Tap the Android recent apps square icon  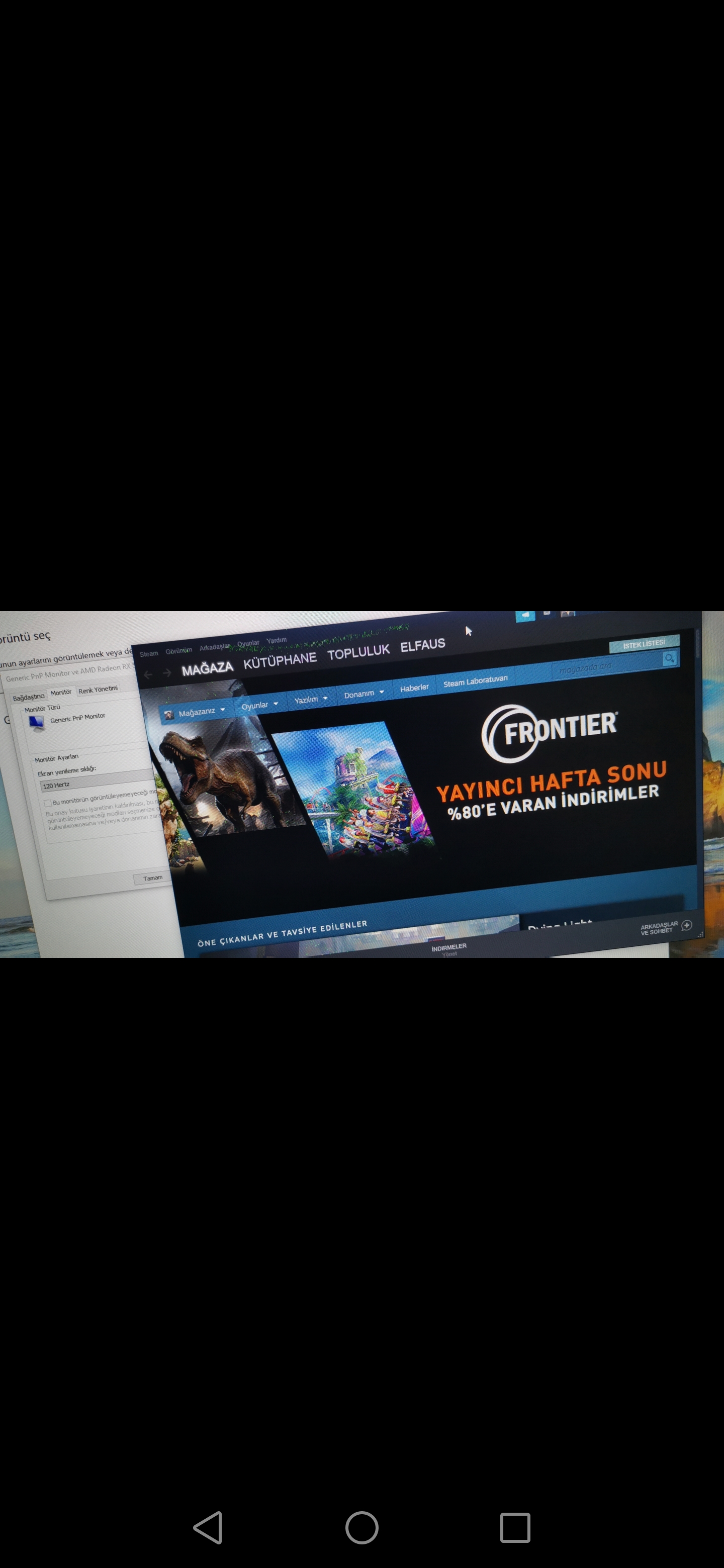515,1527
